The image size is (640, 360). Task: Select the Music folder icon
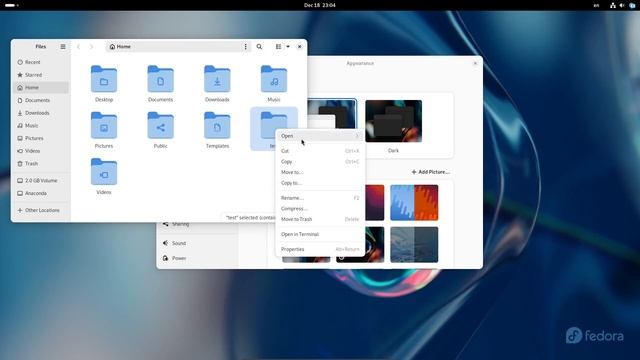click(274, 79)
